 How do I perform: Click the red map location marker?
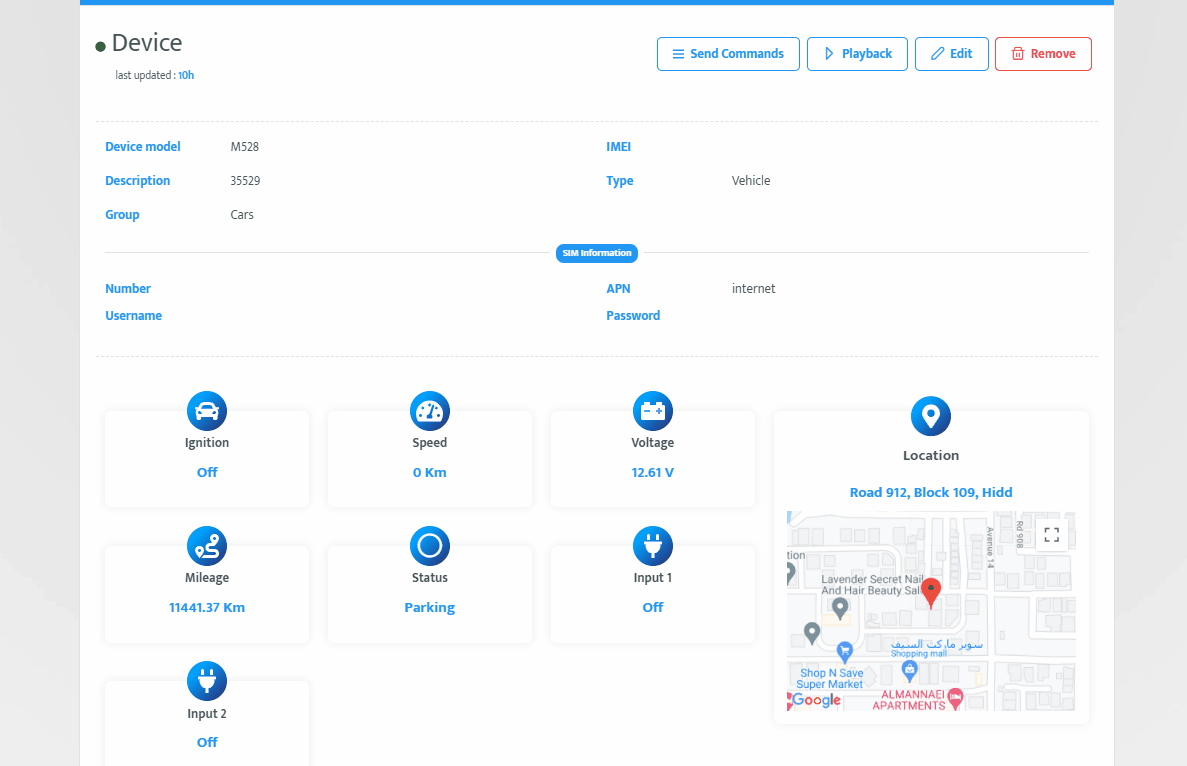pos(931,592)
